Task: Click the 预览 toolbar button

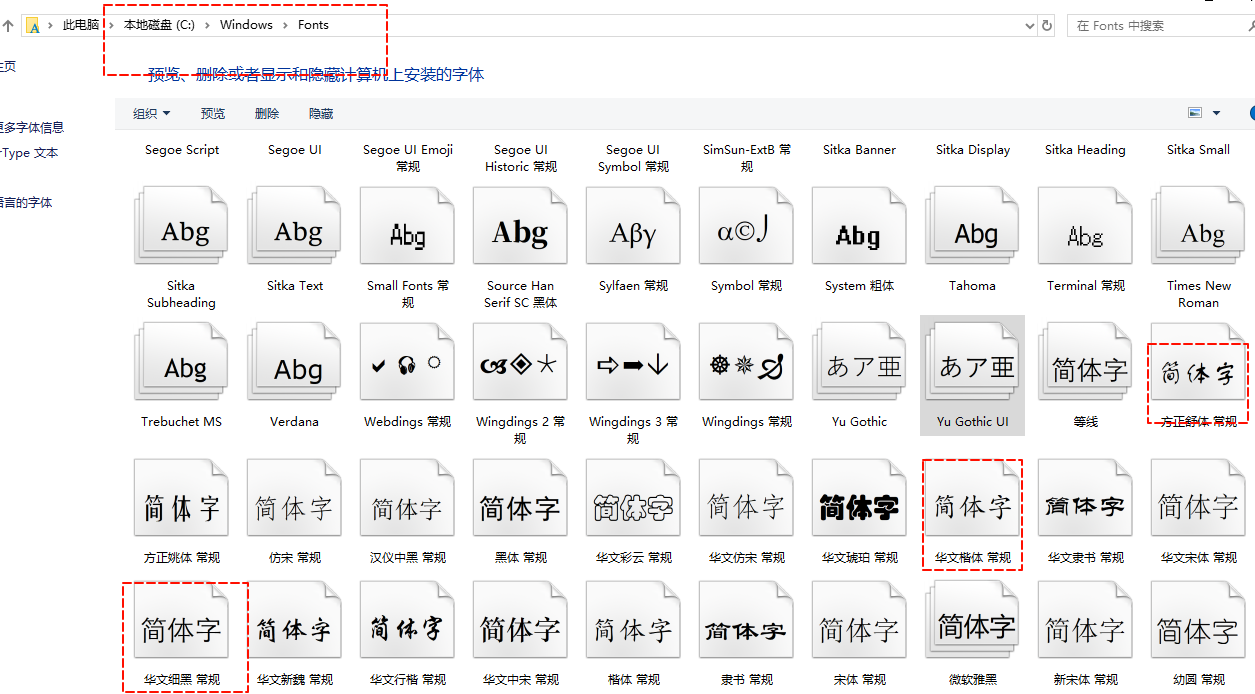Action: 213,114
